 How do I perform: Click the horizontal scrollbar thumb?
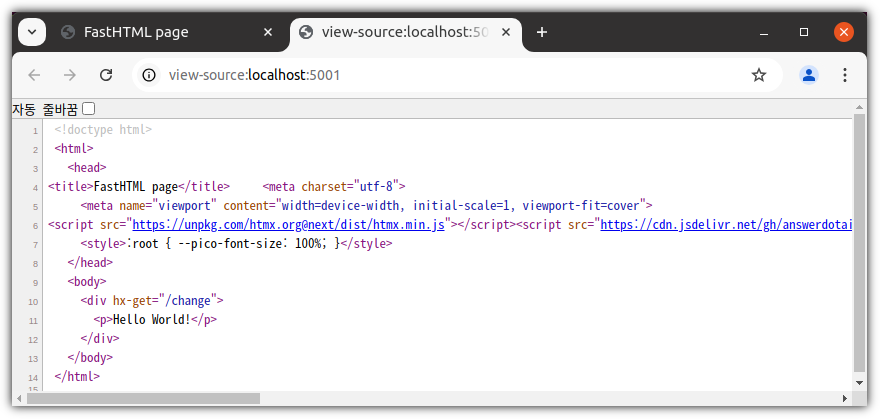coord(143,398)
